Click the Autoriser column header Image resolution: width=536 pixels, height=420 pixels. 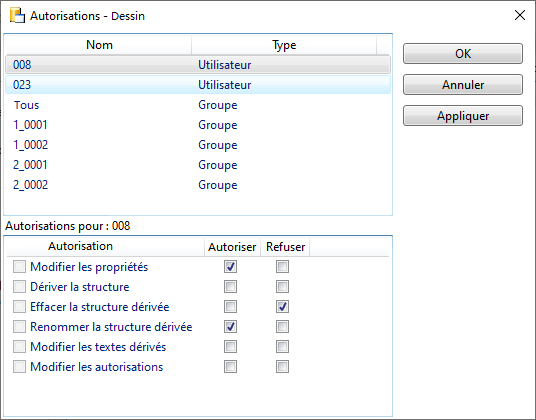tap(232, 247)
